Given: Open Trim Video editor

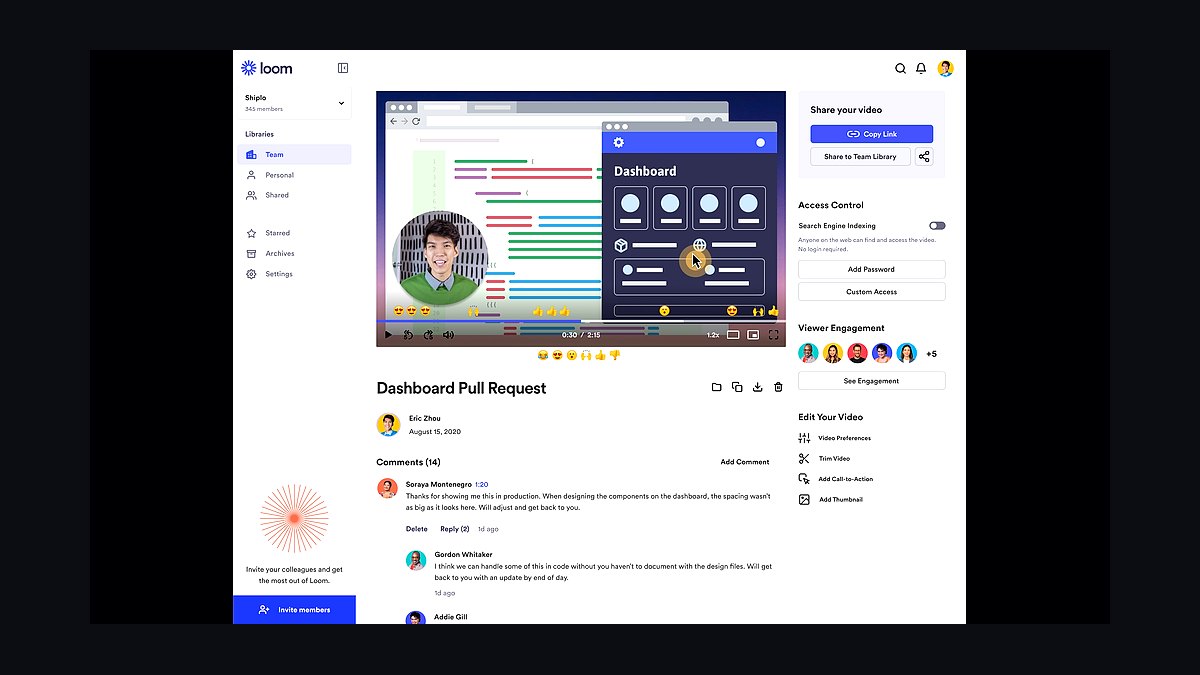Looking at the screenshot, I should click(825, 458).
